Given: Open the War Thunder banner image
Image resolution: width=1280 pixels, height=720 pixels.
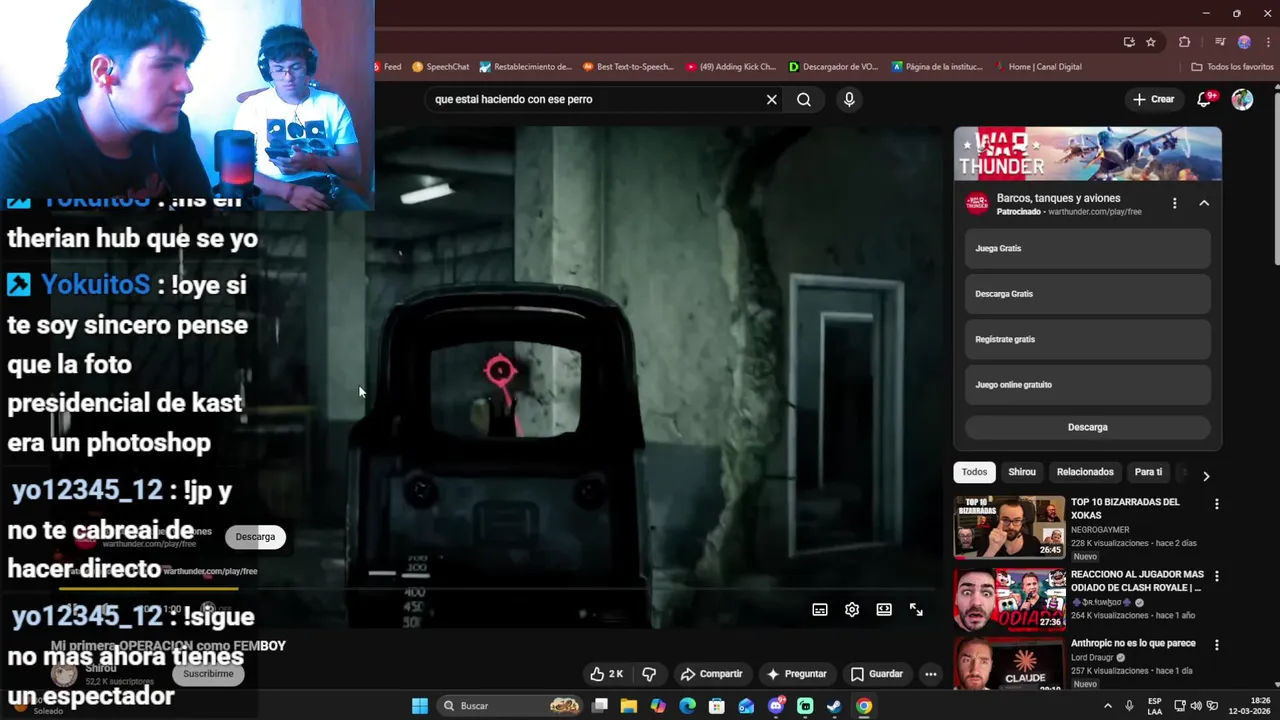Looking at the screenshot, I should pyautogui.click(x=1087, y=153).
